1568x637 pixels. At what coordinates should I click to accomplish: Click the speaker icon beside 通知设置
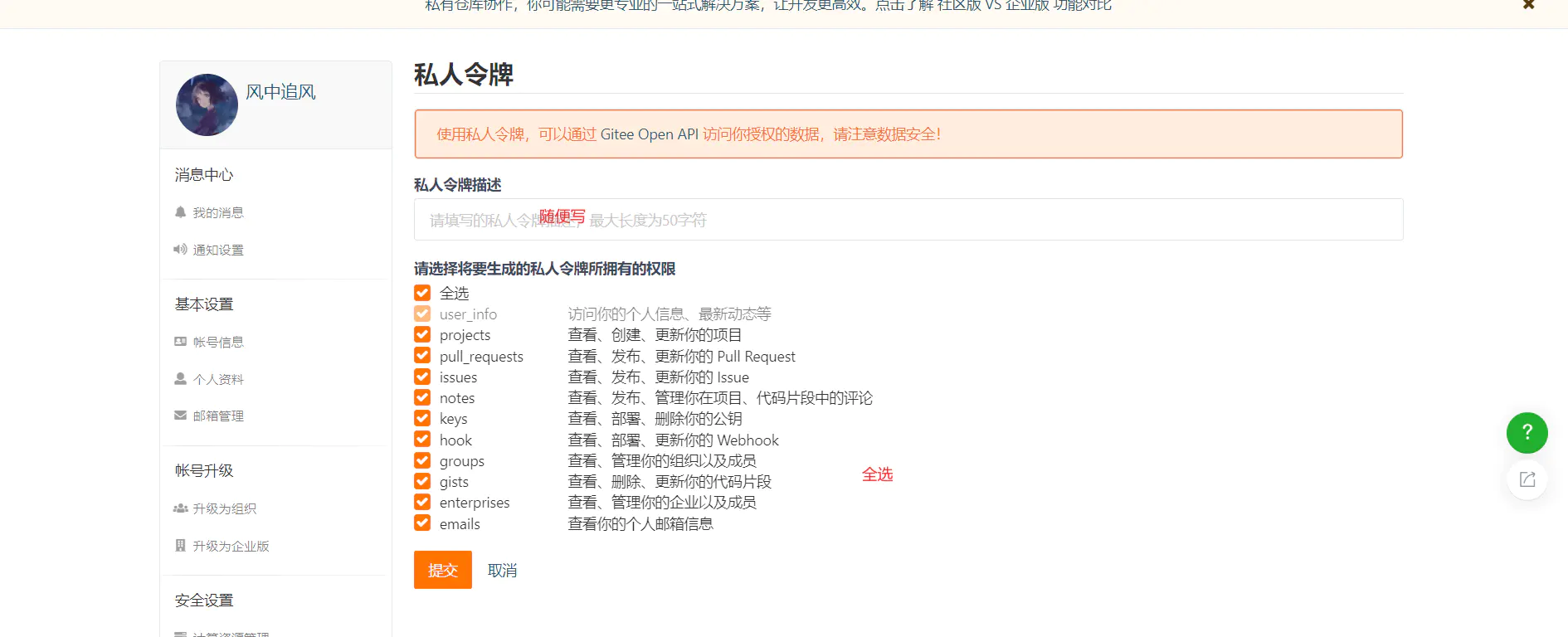[180, 250]
